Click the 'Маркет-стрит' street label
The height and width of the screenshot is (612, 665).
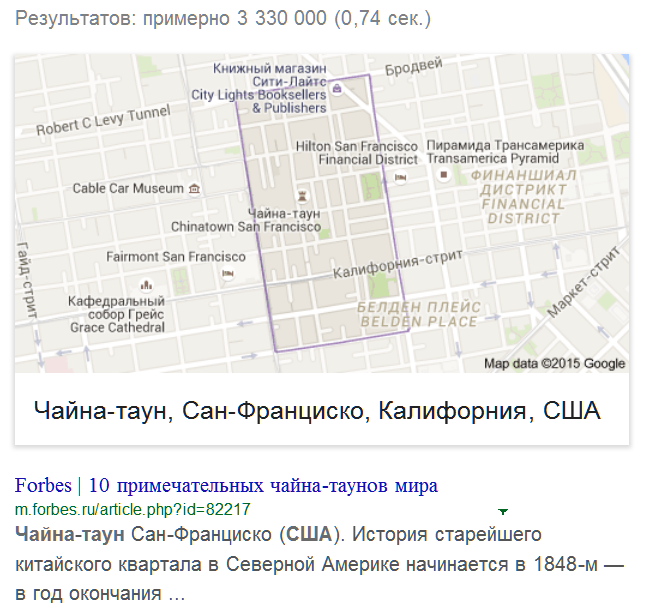coord(584,282)
